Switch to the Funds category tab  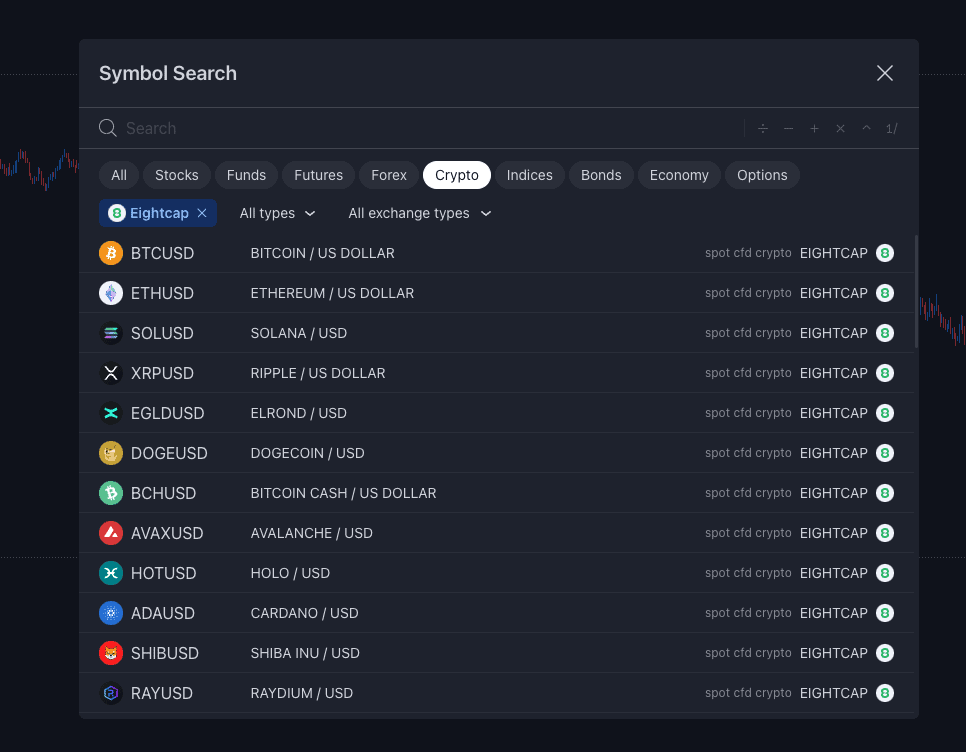pos(246,175)
